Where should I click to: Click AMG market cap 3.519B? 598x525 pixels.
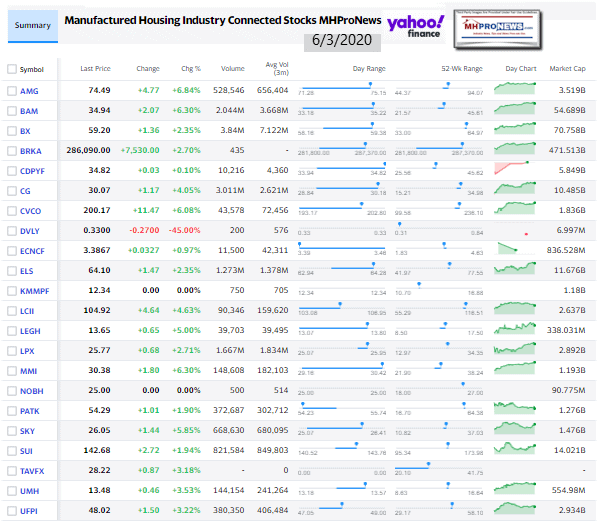[x=572, y=90]
